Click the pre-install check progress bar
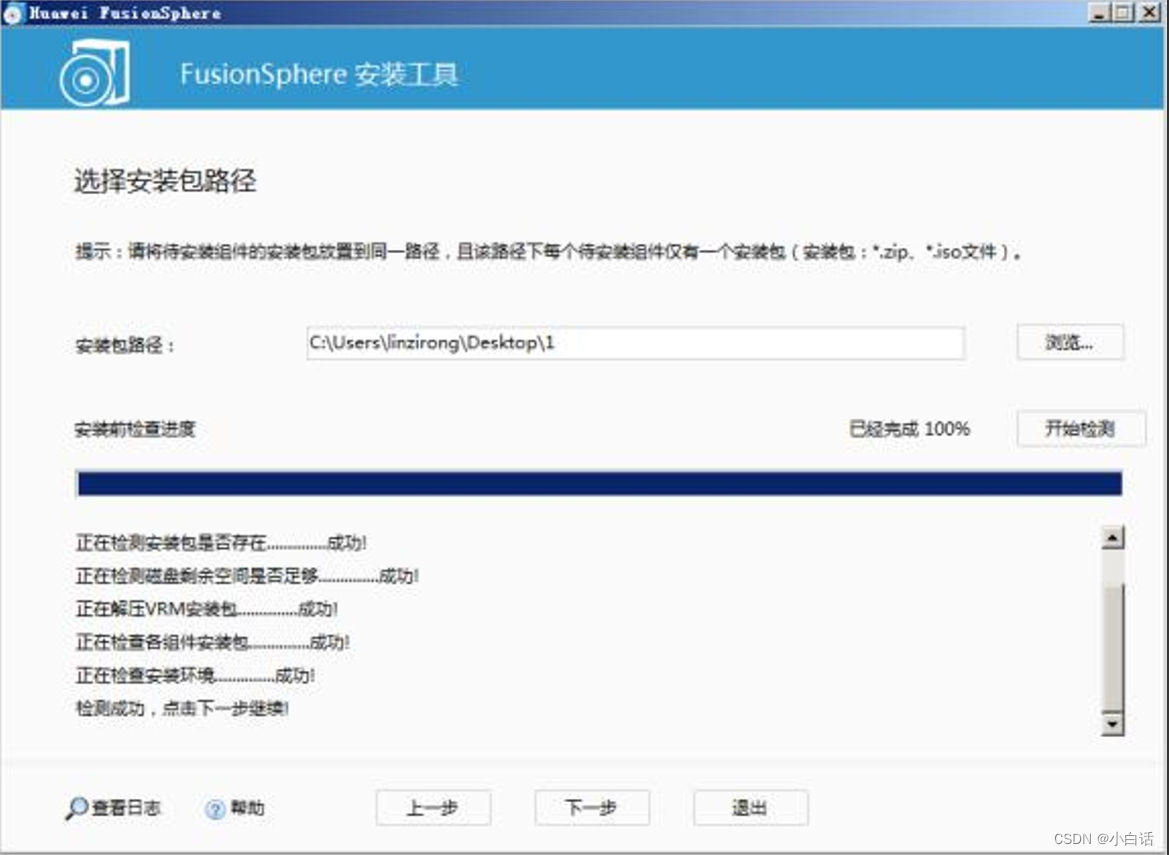The width and height of the screenshot is (1169, 855). pyautogui.click(x=599, y=483)
